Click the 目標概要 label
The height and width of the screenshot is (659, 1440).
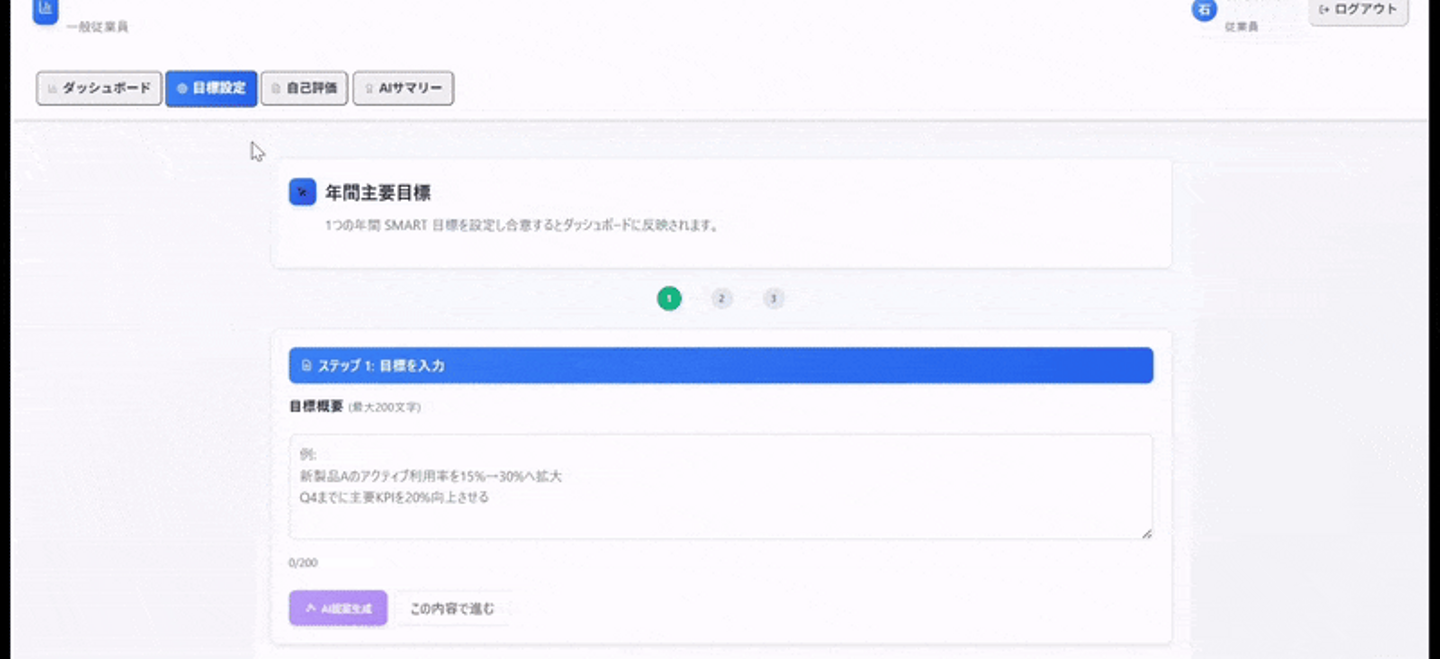point(316,406)
